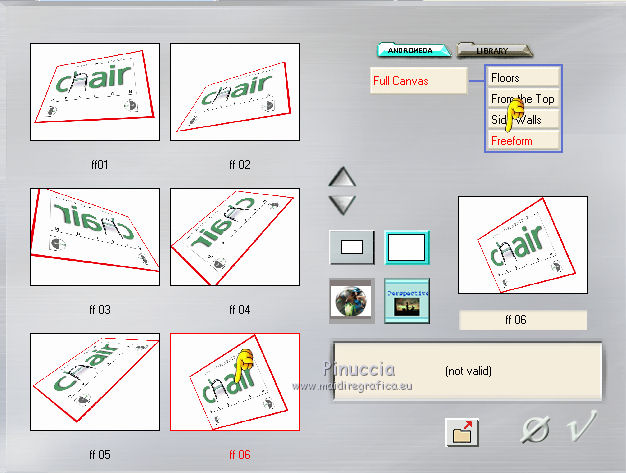Choose the Floors preset group
Screen dimensions: 626x473
(x=523, y=77)
